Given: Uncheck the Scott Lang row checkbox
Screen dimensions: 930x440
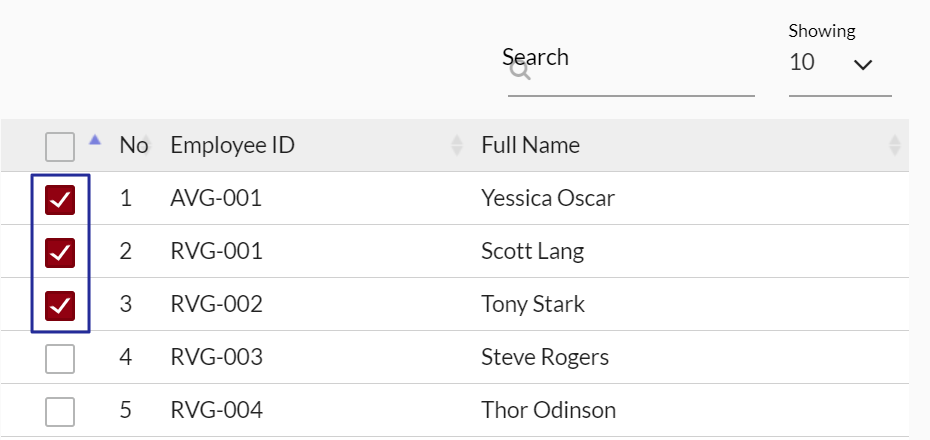Looking at the screenshot, I should click(60, 252).
